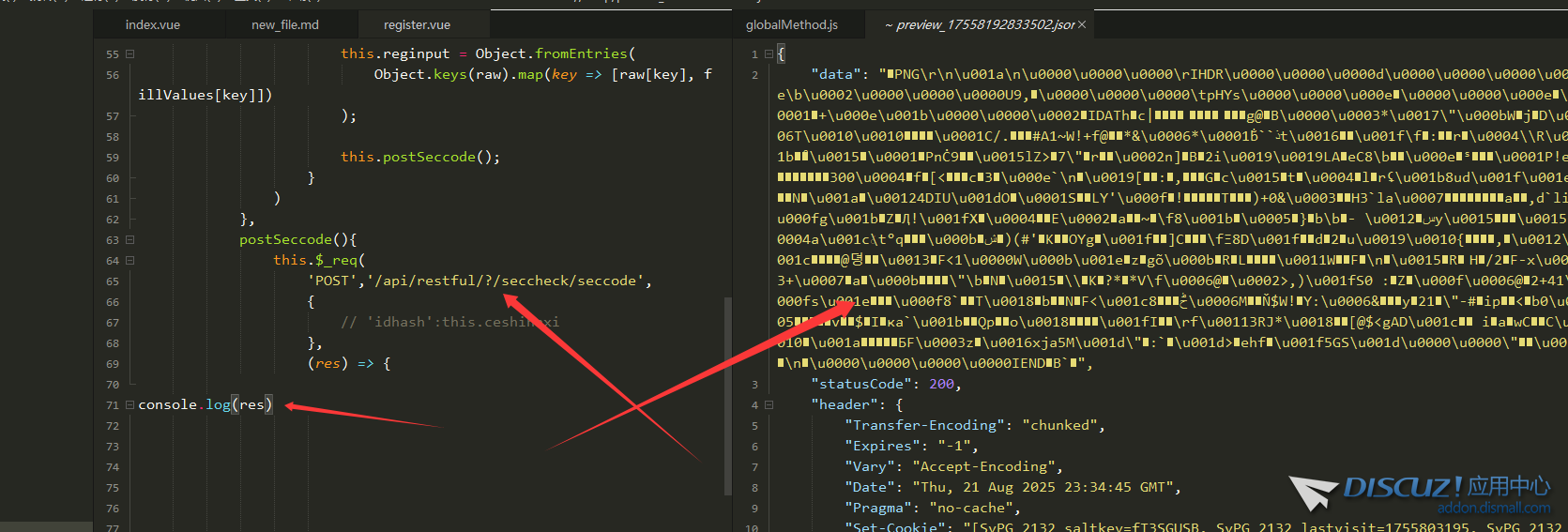1568x532 pixels.
Task: Toggle fold marker beside console.log line 71
Action: pos(130,405)
